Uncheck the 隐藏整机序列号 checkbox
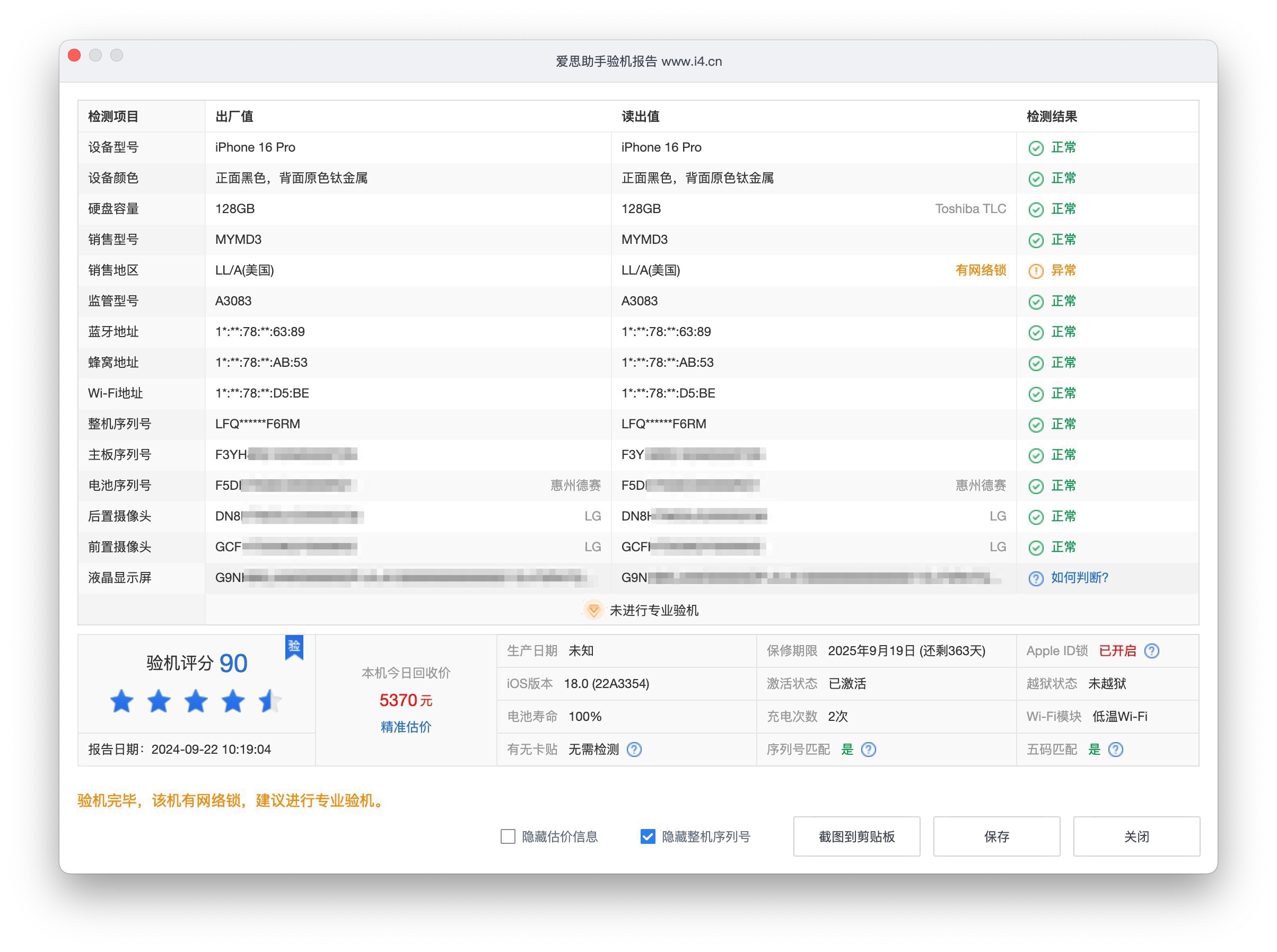The width and height of the screenshot is (1277, 952). 648,837
